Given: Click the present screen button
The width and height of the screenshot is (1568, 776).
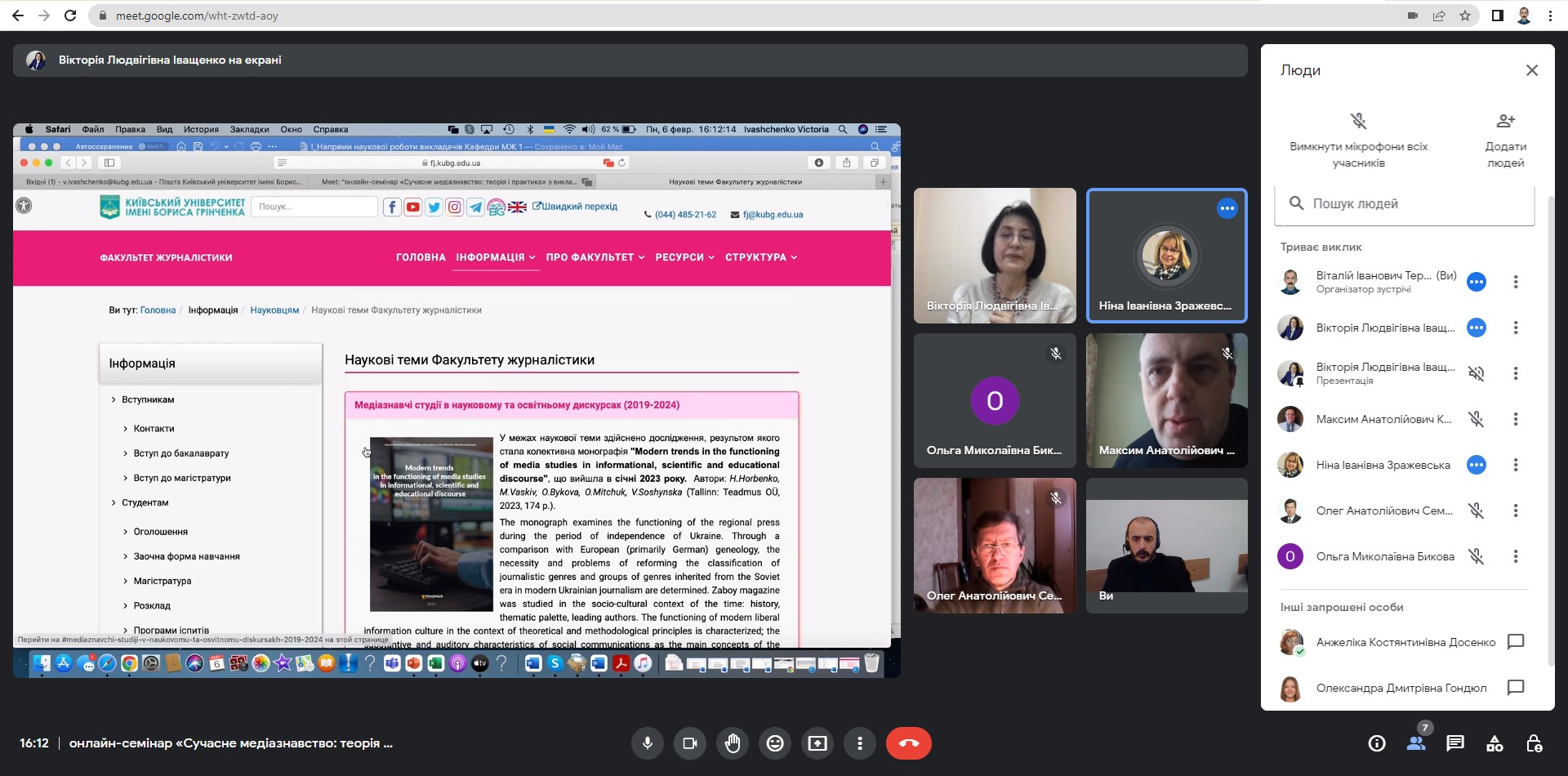Looking at the screenshot, I should 817,743.
